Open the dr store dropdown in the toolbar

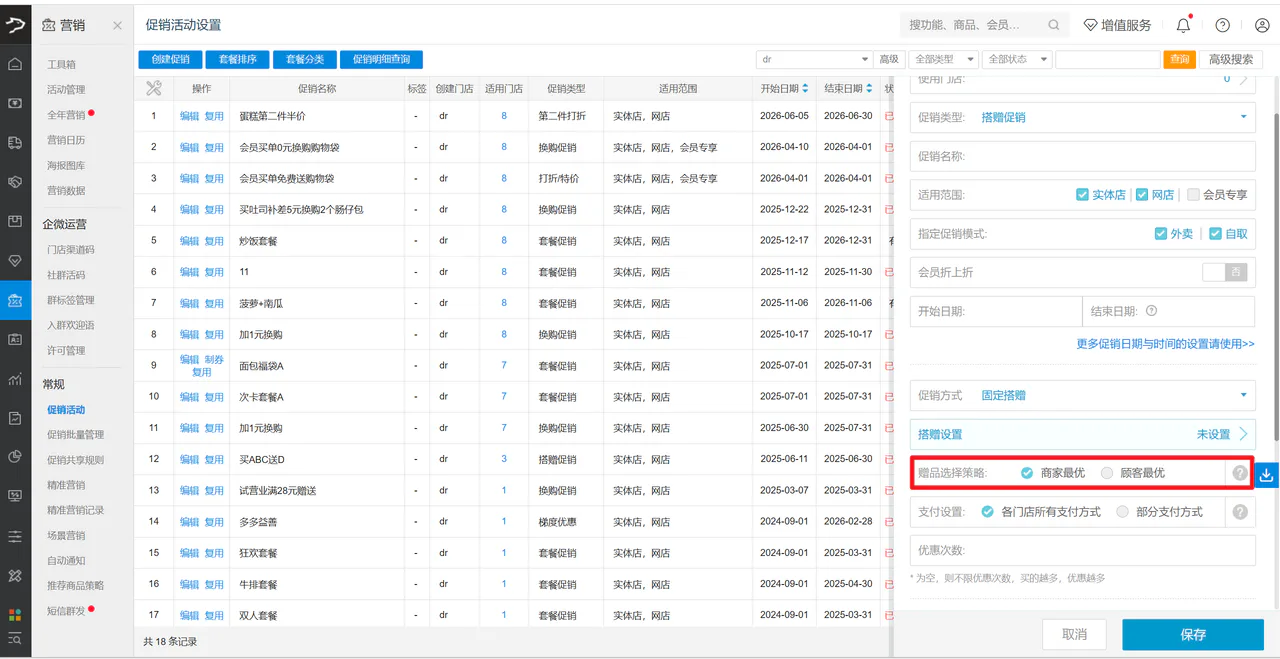[814, 59]
